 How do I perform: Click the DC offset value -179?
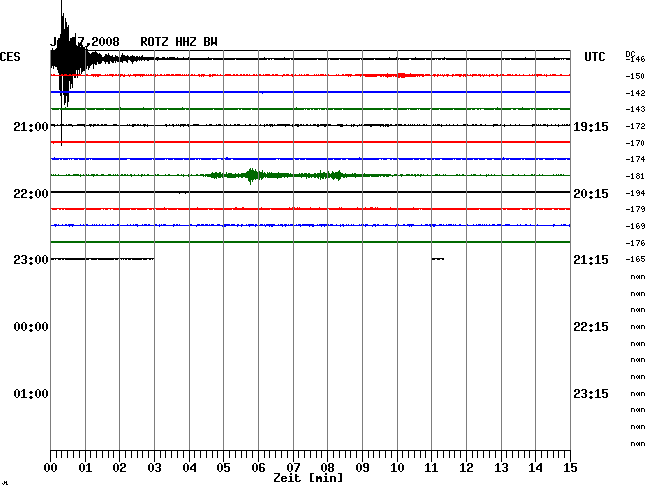click(x=635, y=209)
